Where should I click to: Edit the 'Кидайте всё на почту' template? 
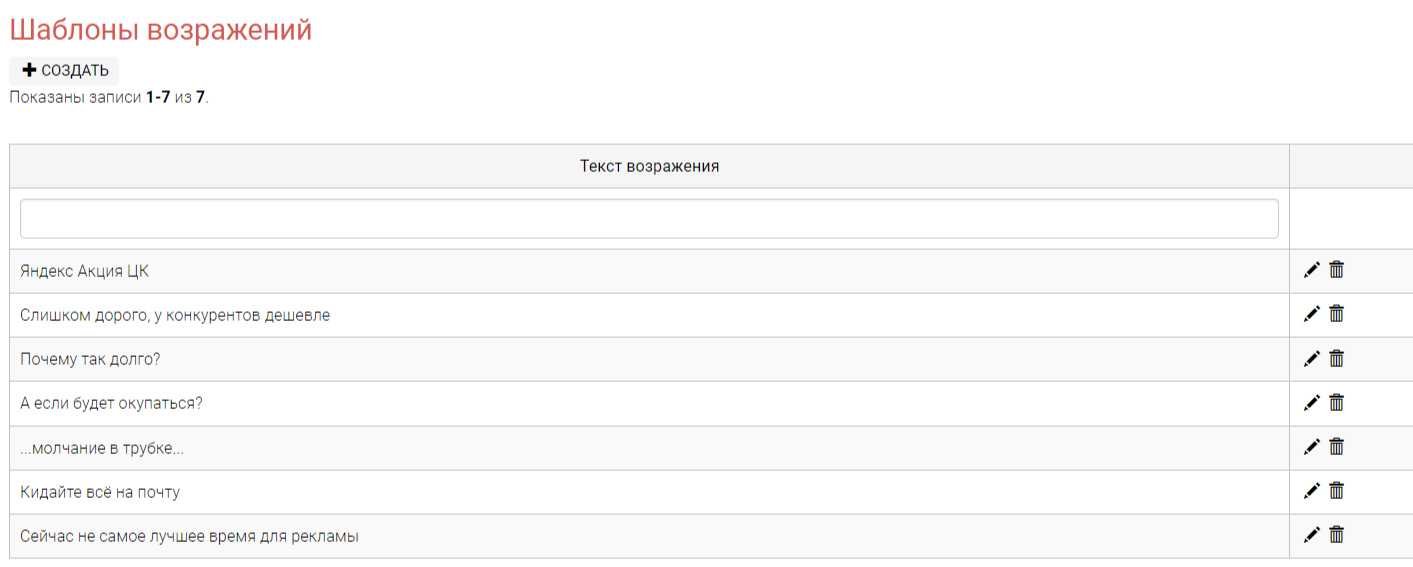pyautogui.click(x=1312, y=491)
